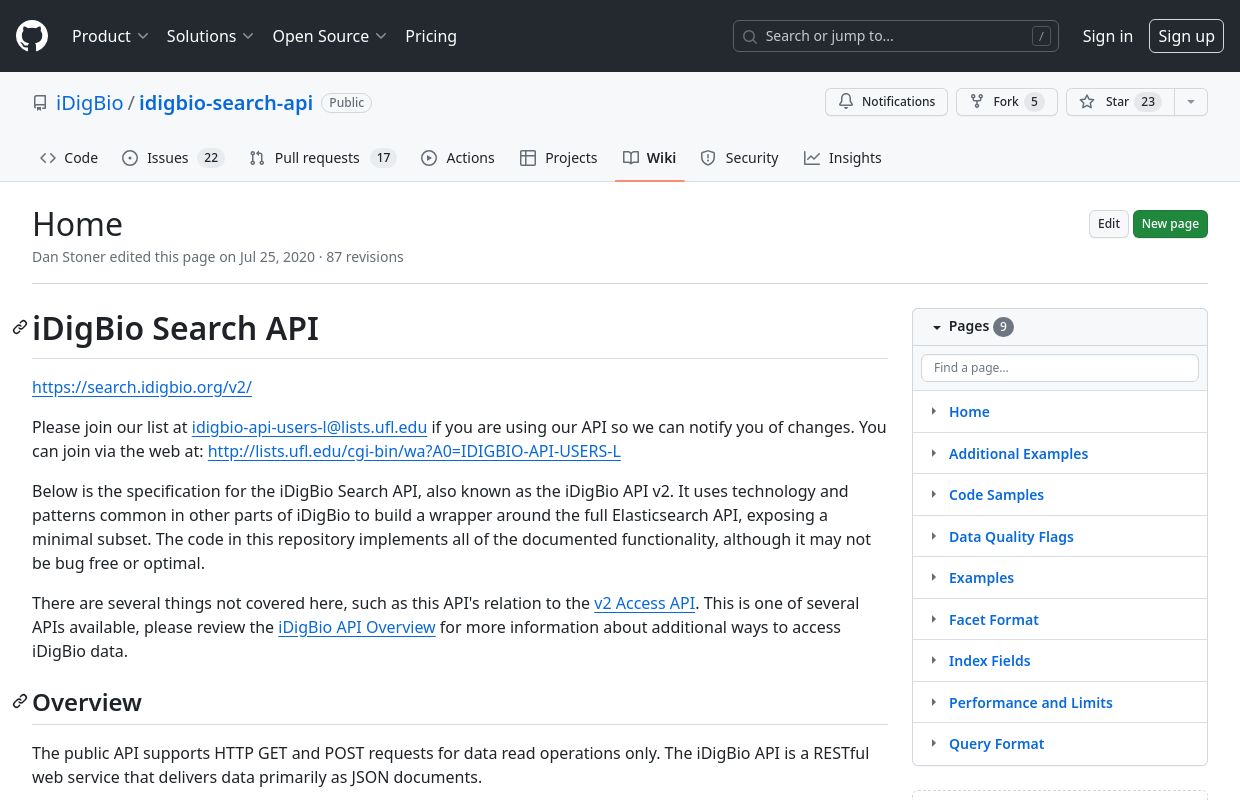Viewport: 1240px width, 800px height.
Task: Open the lists.ufl.edu web join link
Action: pyautogui.click(x=414, y=451)
